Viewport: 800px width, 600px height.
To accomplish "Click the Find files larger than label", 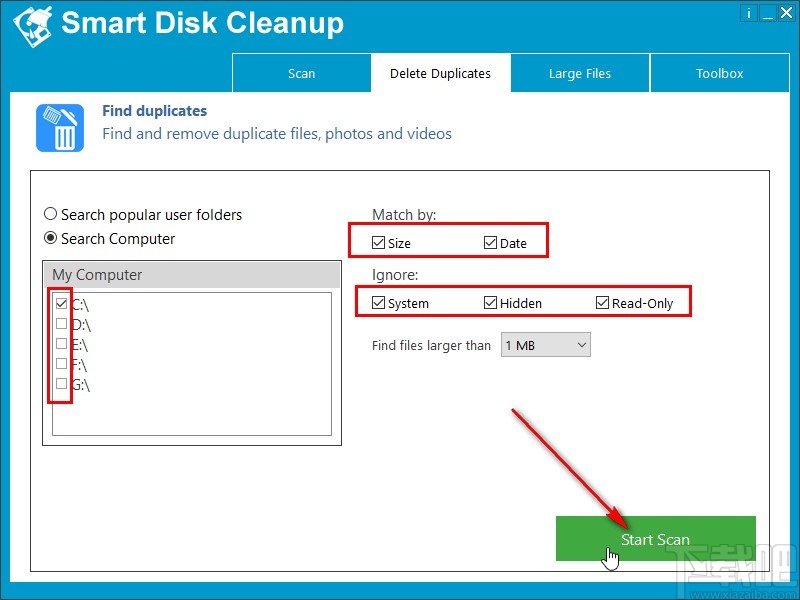I will click(x=431, y=345).
